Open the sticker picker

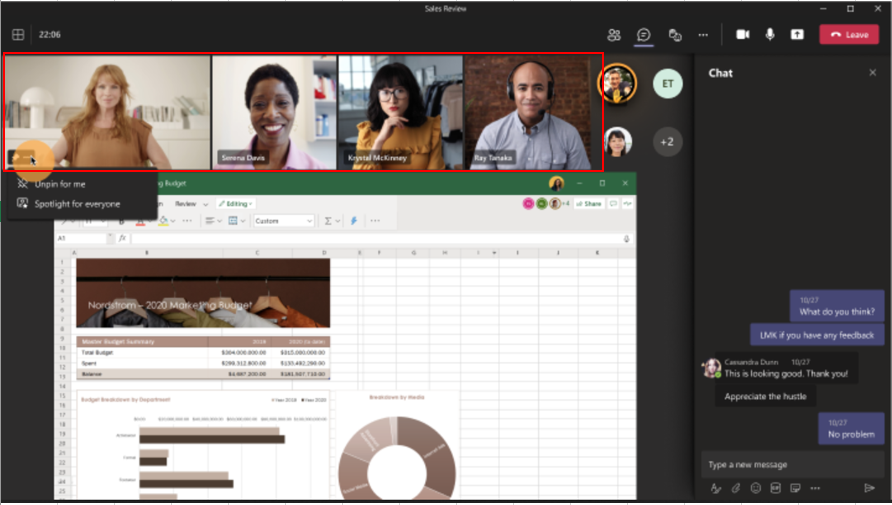795,488
